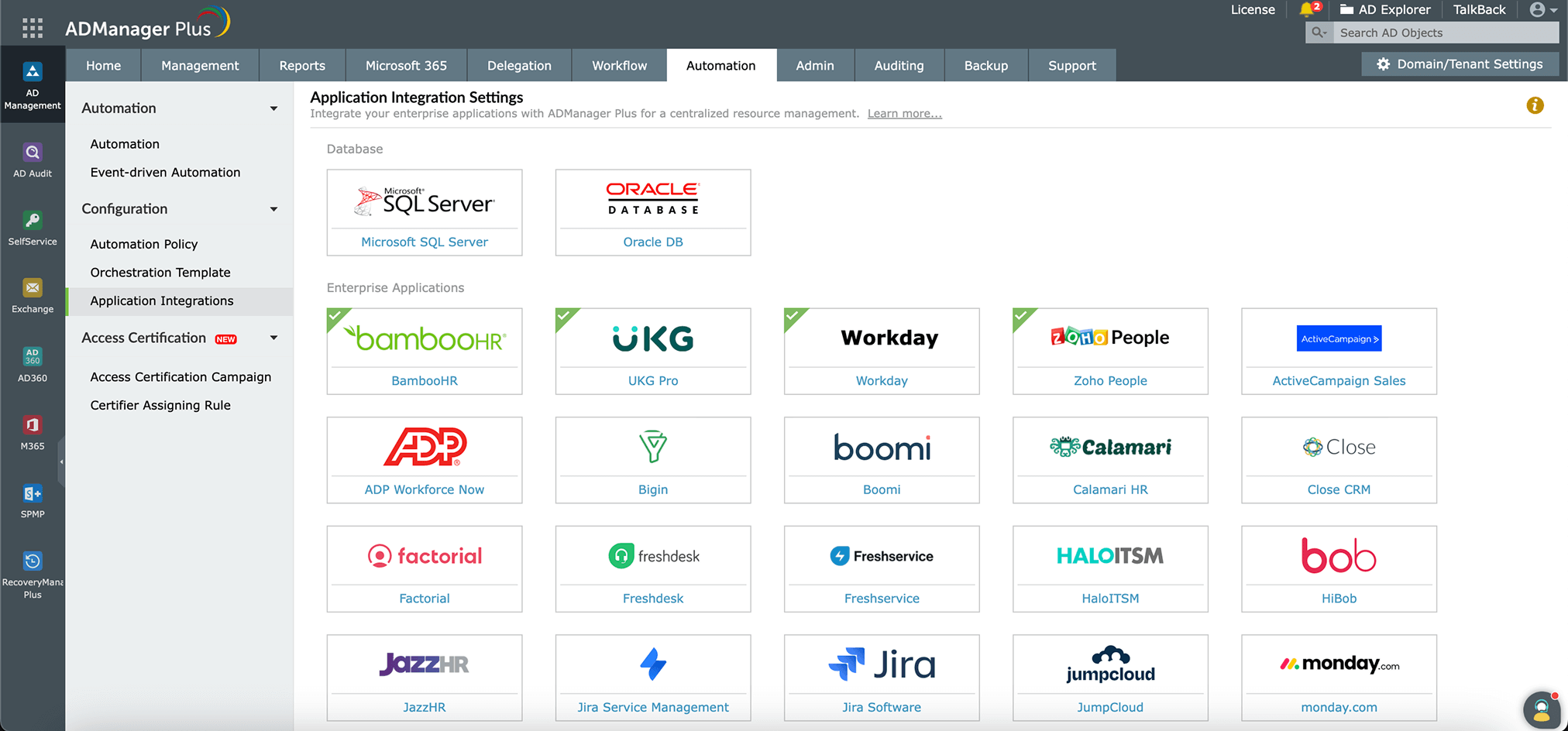Screen dimensions: 1568x731
Task: Switch to the Delegation tab
Action: [519, 66]
